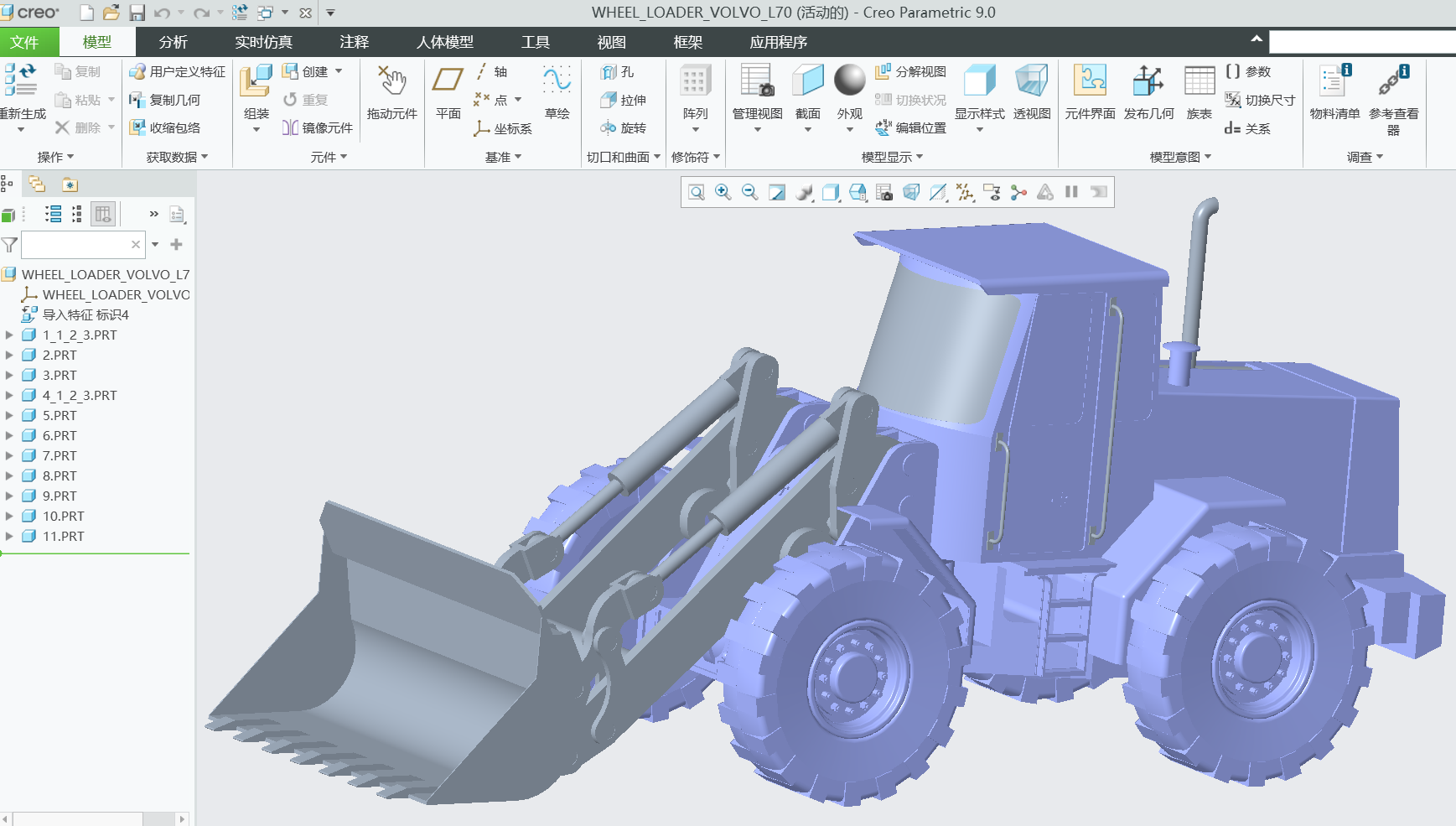Viewport: 1456px width, 826px height.
Task: Toggle tree columns display button
Action: coord(103,215)
